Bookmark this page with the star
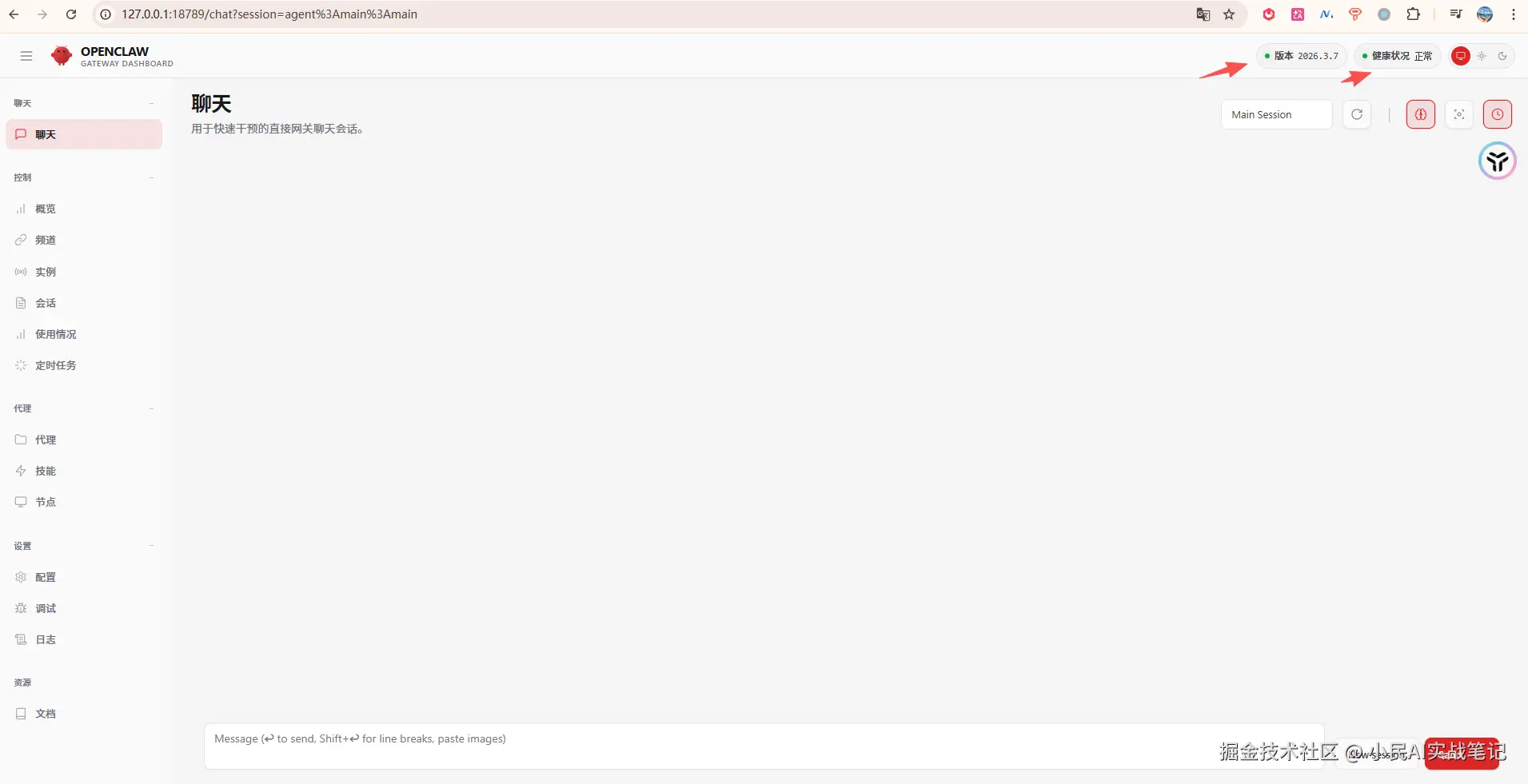 click(1229, 14)
